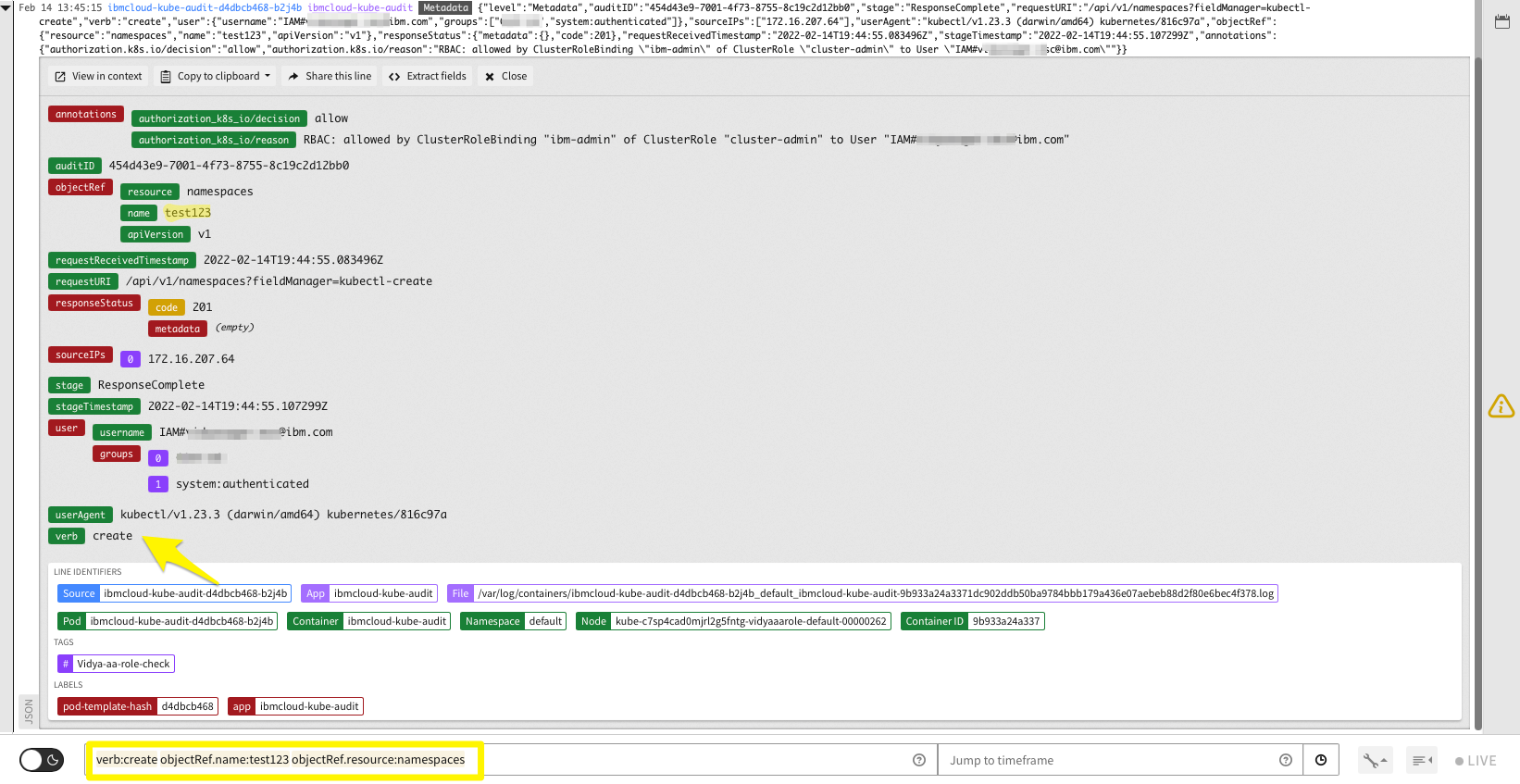The height and width of the screenshot is (784, 1520).
Task: Click View in context button
Action: click(x=98, y=77)
